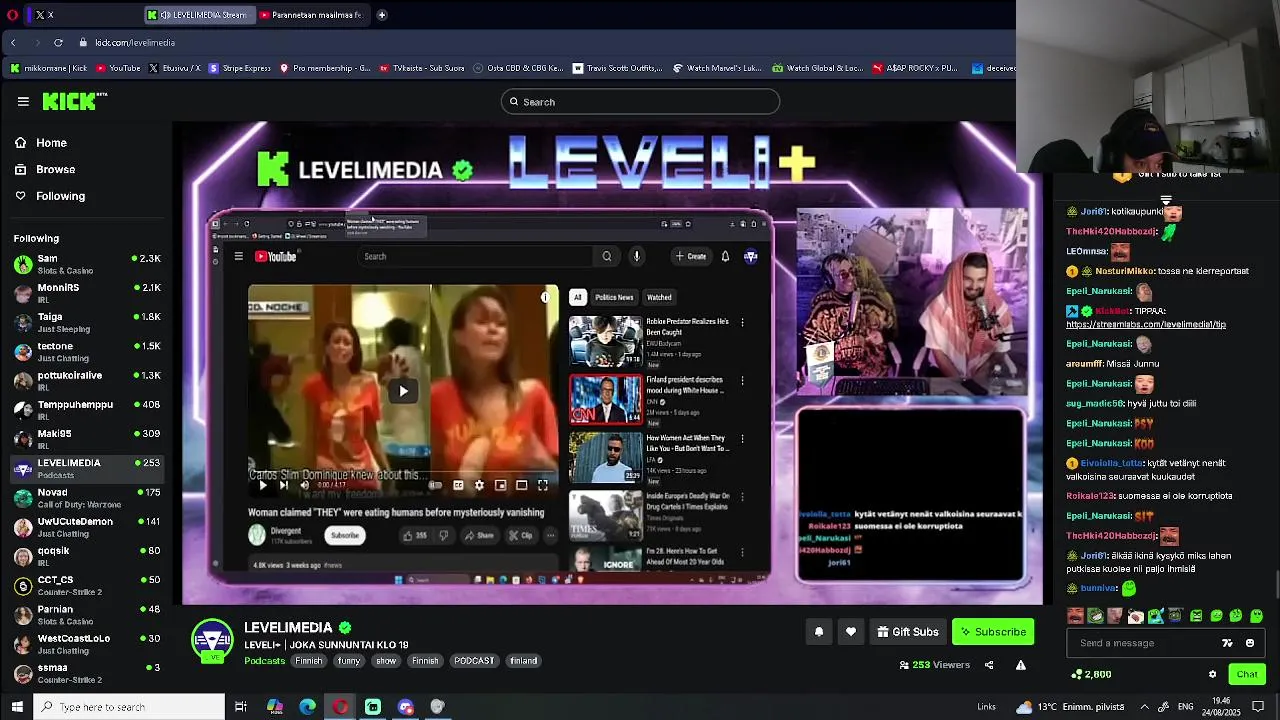The image size is (1280, 720).
Task: Click the LEVELIMEDIA channel avatar below stream
Action: (x=212, y=641)
